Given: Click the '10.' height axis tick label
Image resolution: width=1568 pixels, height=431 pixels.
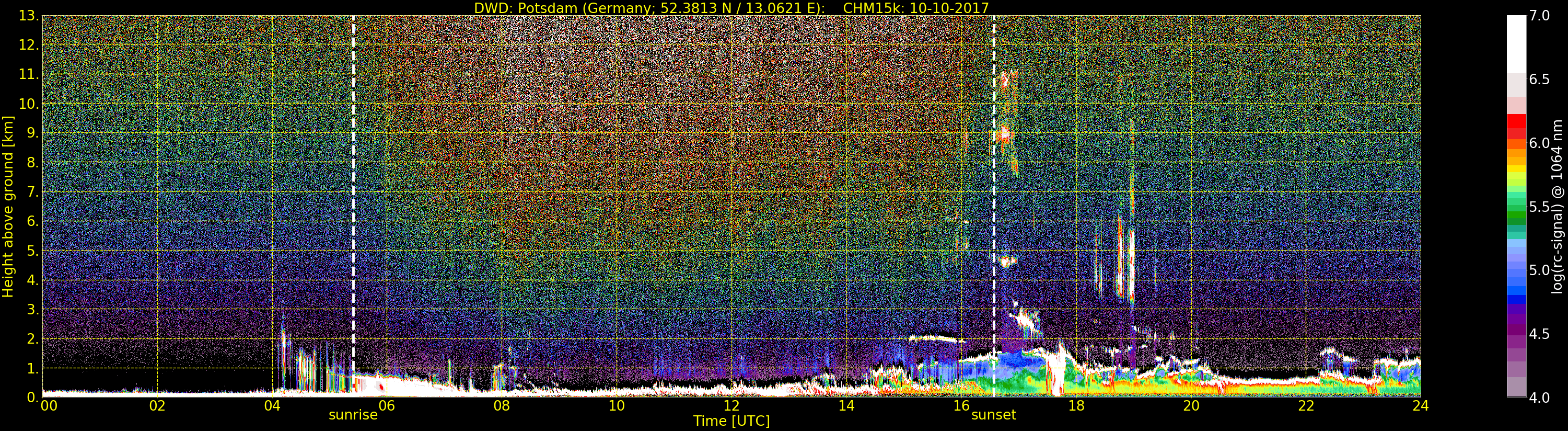Looking at the screenshot, I should tap(29, 104).
